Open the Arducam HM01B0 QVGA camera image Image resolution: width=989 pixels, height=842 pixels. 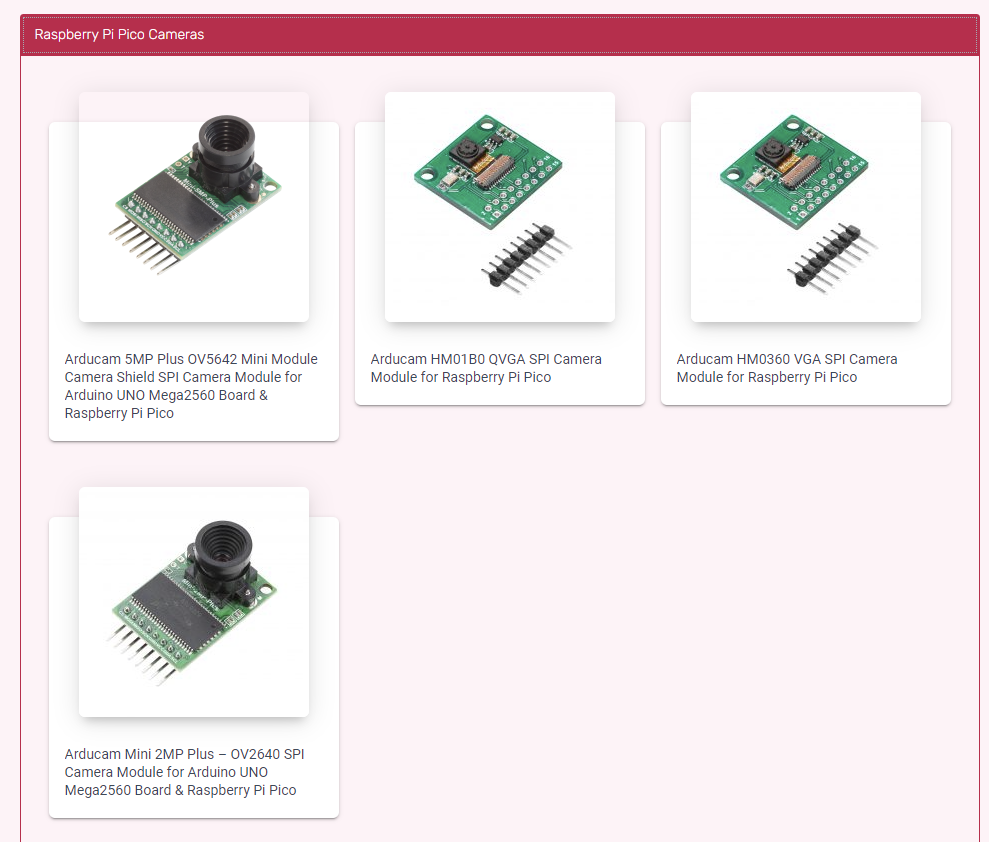500,207
